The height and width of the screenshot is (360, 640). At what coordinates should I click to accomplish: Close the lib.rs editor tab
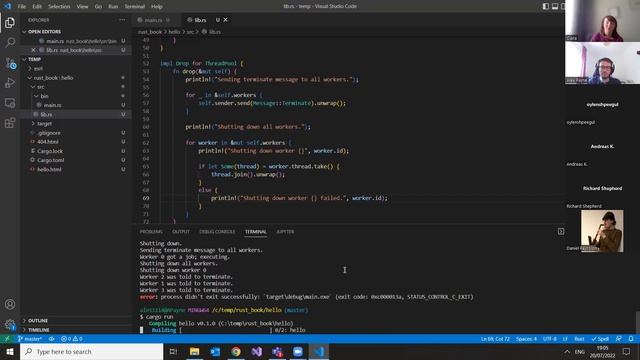(x=225, y=20)
